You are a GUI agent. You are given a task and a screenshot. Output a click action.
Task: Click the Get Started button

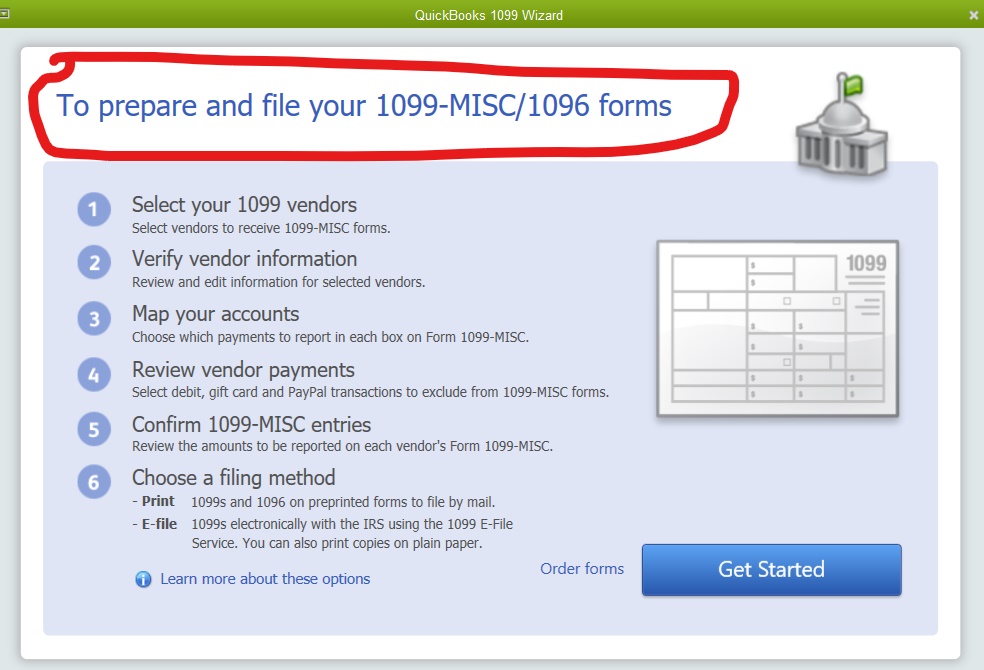click(x=771, y=570)
